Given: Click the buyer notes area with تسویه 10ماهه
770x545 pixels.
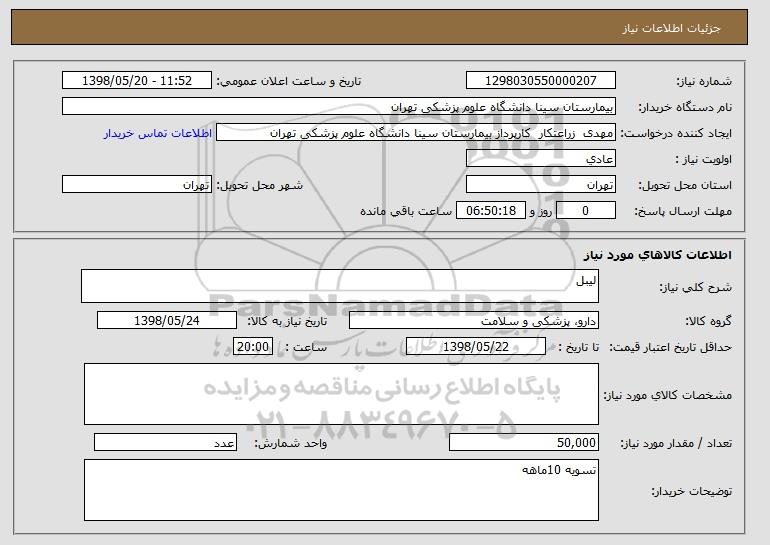Looking at the screenshot, I should point(341,490).
